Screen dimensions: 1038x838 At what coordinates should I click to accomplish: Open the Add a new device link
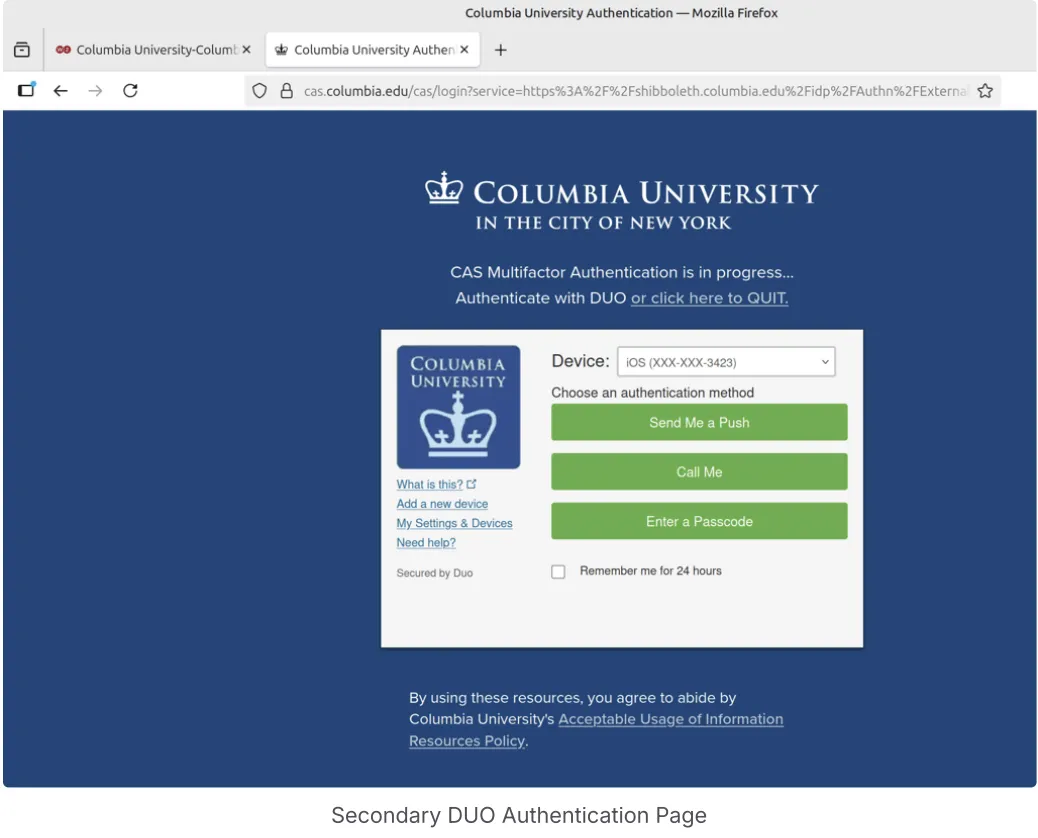point(442,504)
